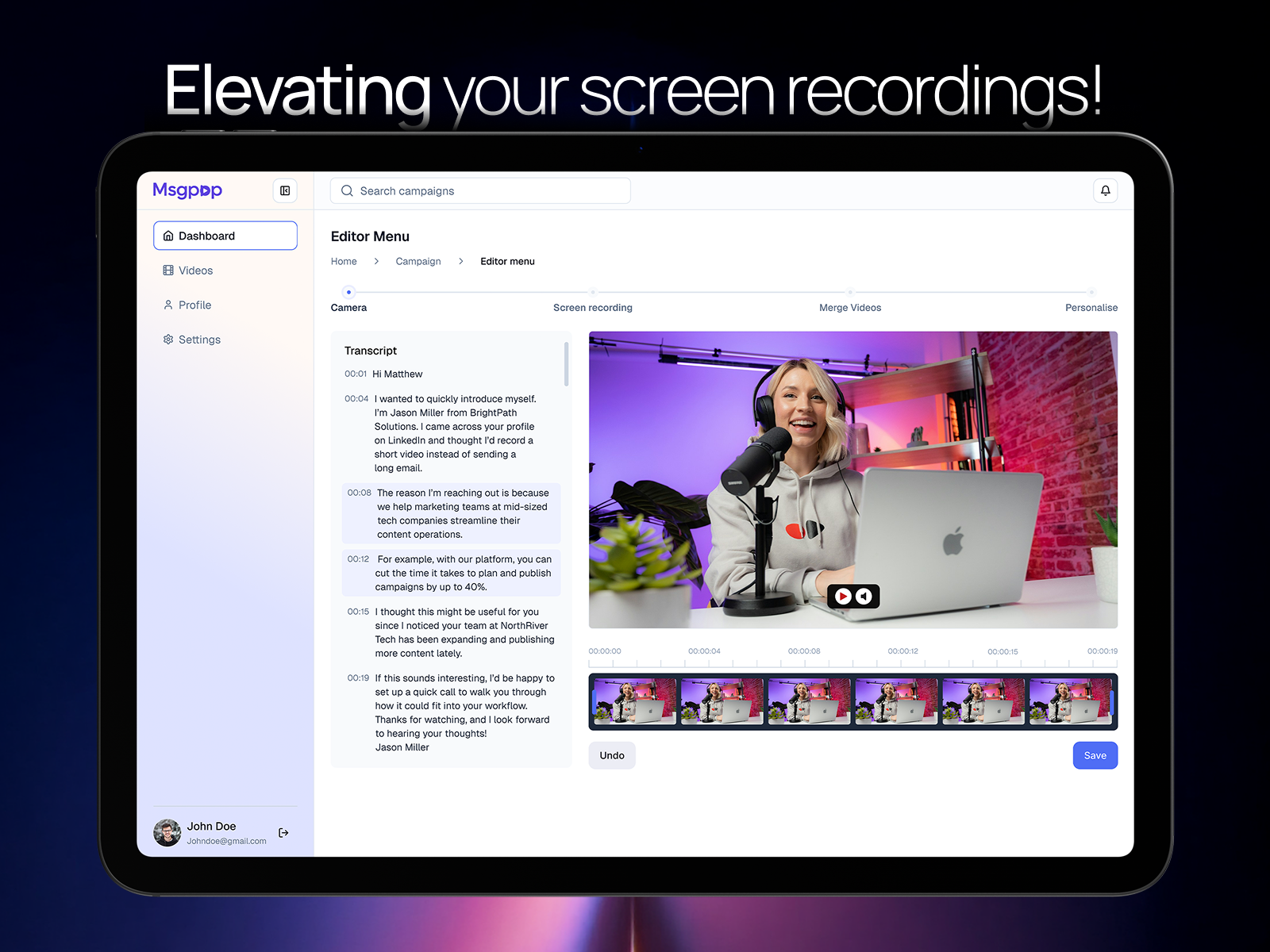Switch to the Merge Videos step

pyautogui.click(x=850, y=308)
